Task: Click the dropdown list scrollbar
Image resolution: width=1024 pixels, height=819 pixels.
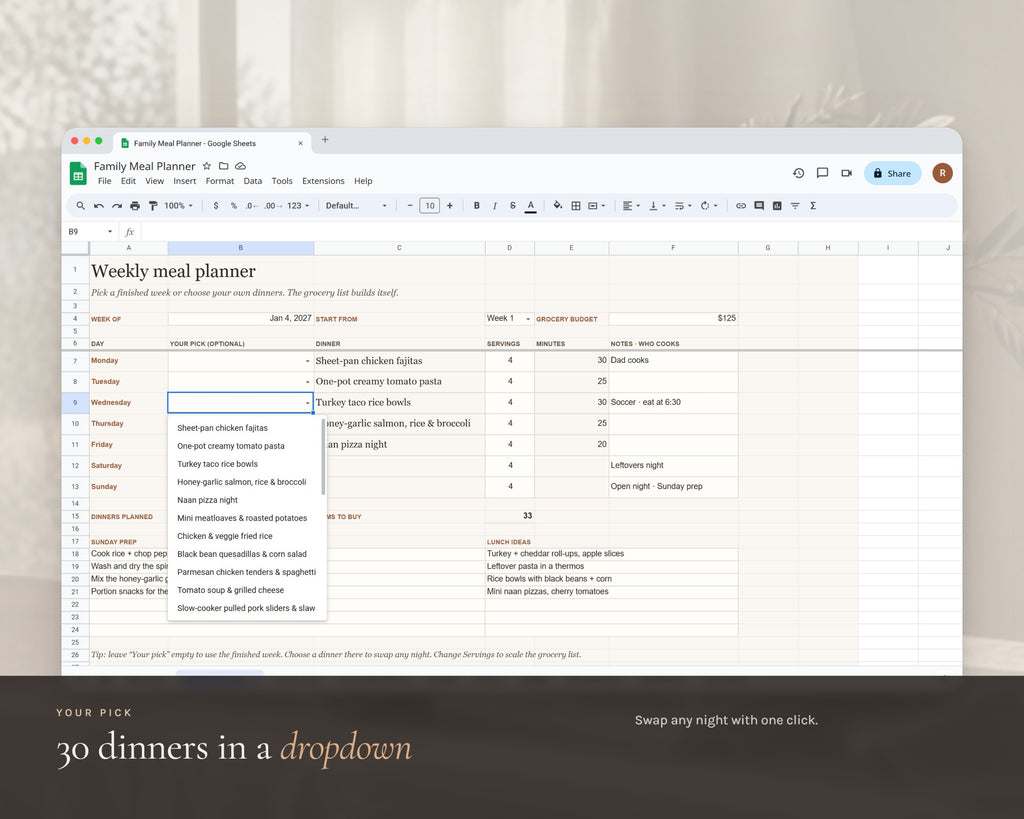Action: pyautogui.click(x=323, y=457)
